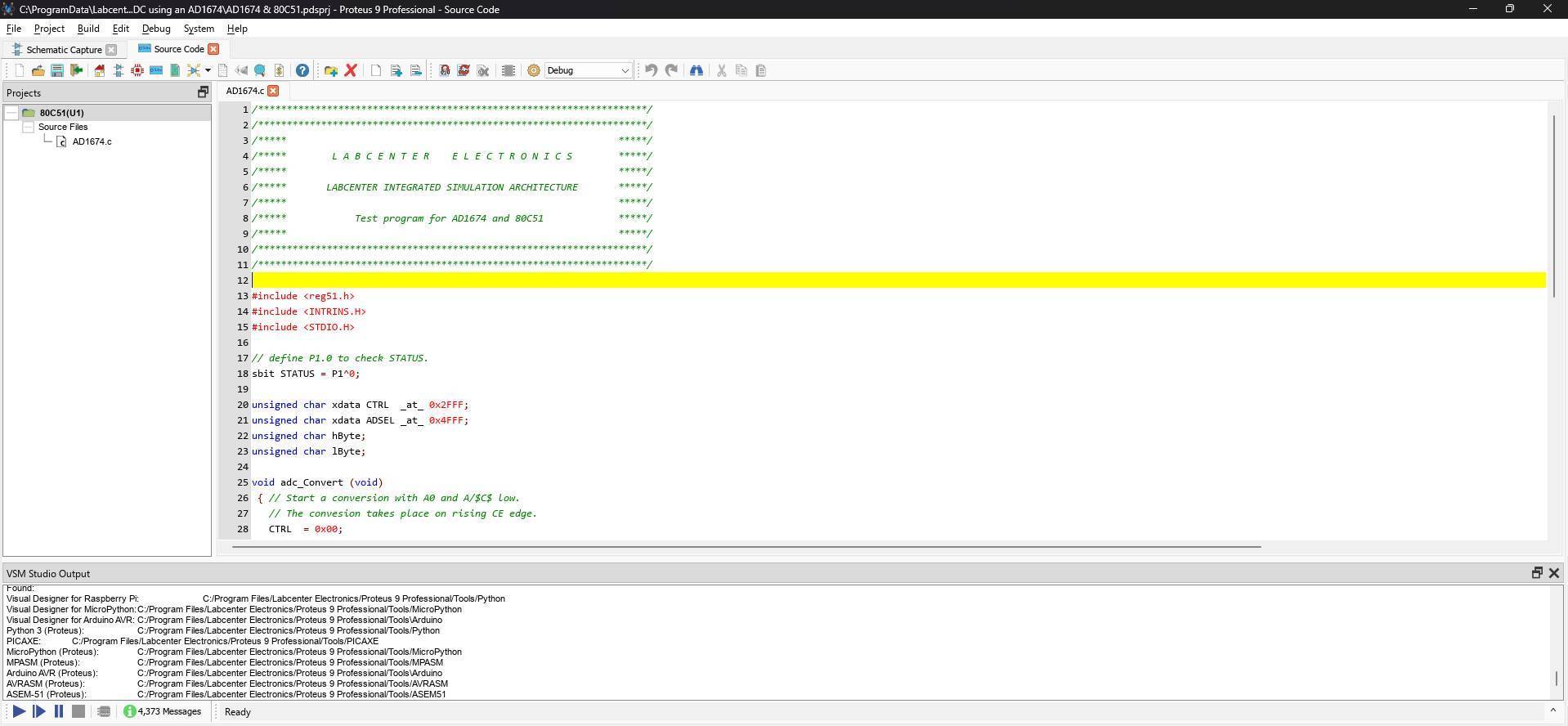Click the 4,373 Messages indicator
Image resolution: width=1568 pixels, height=726 pixels.
pyautogui.click(x=163, y=712)
